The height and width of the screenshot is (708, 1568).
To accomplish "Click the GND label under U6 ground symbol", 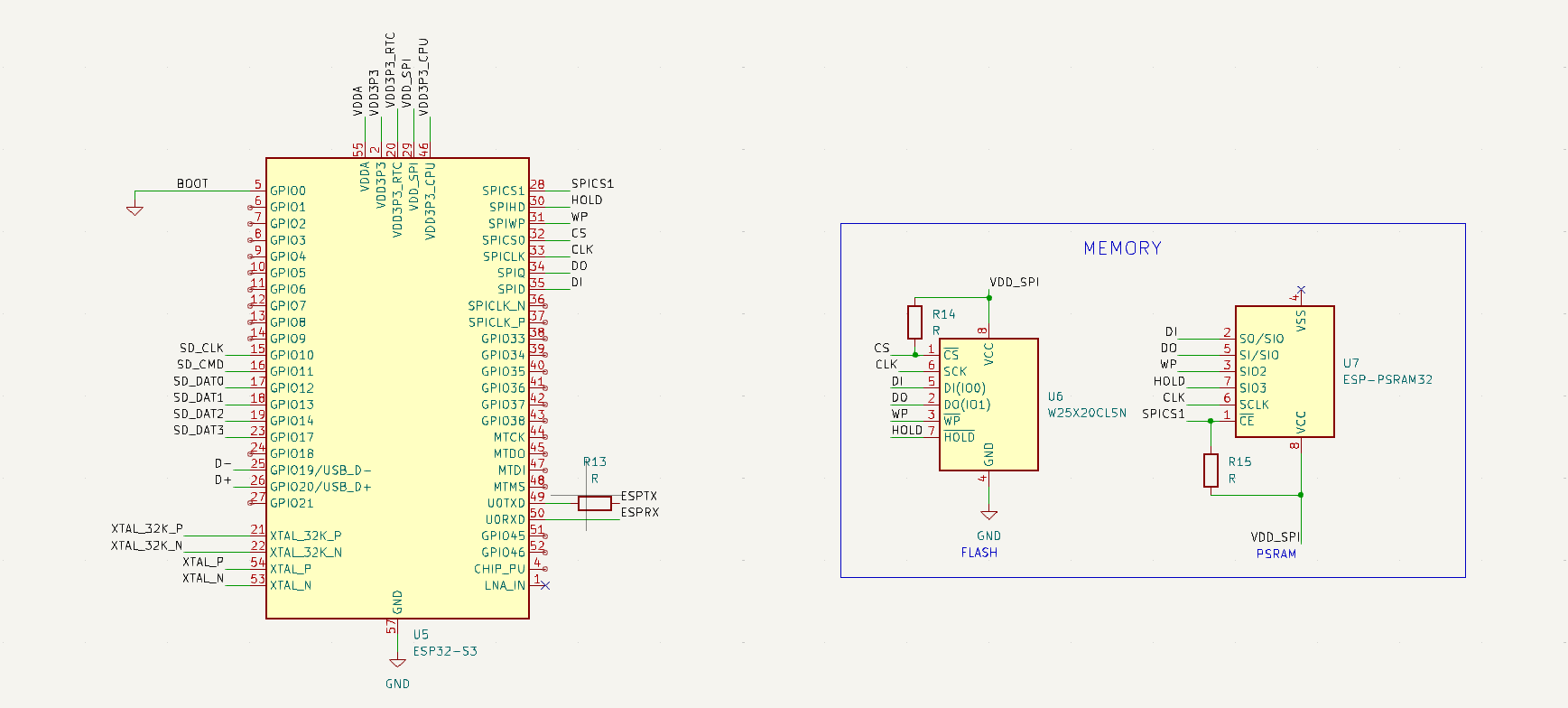I will point(989,536).
